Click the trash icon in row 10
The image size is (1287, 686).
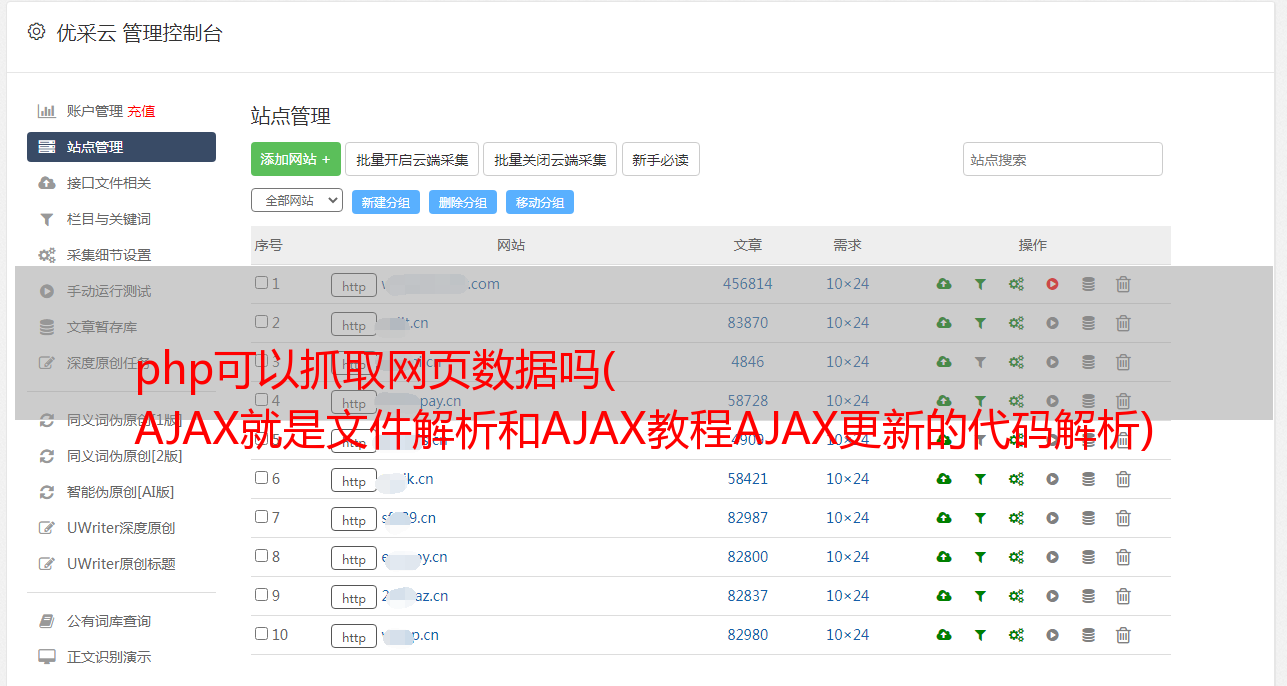pos(1123,635)
